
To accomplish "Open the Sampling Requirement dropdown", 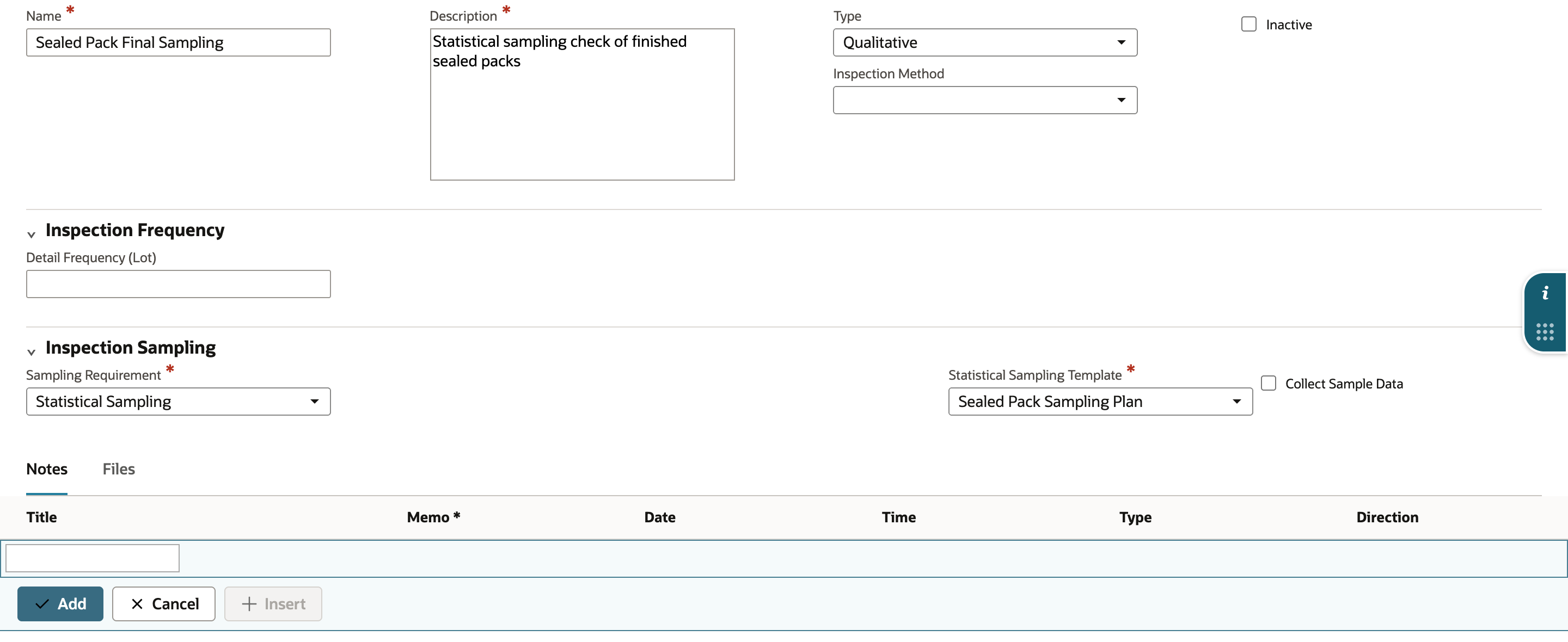I will coord(179,402).
